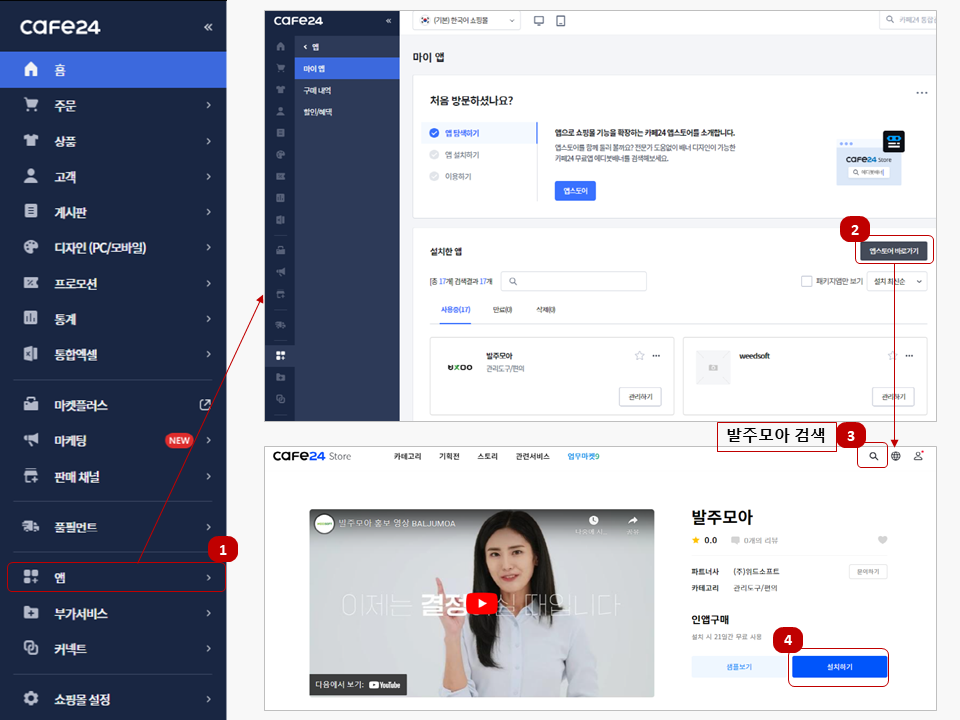
Task: Open the 설치 최신순 sort dropdown
Action: (897, 282)
